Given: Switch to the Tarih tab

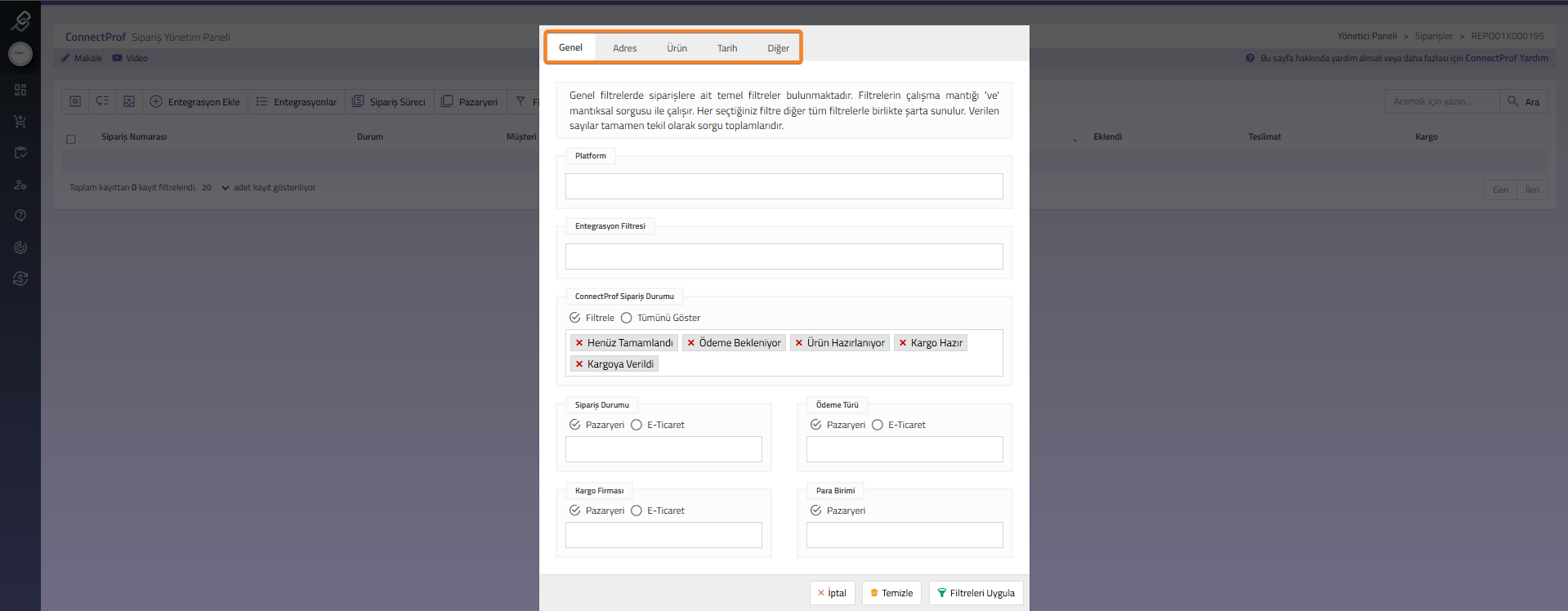Looking at the screenshot, I should [x=727, y=48].
